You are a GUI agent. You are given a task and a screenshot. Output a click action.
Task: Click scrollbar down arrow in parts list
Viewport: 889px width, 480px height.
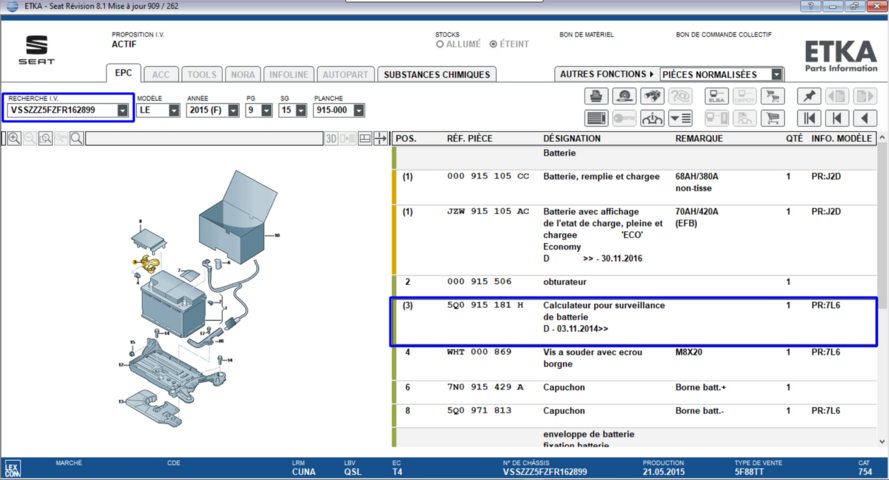pyautogui.click(x=882, y=441)
